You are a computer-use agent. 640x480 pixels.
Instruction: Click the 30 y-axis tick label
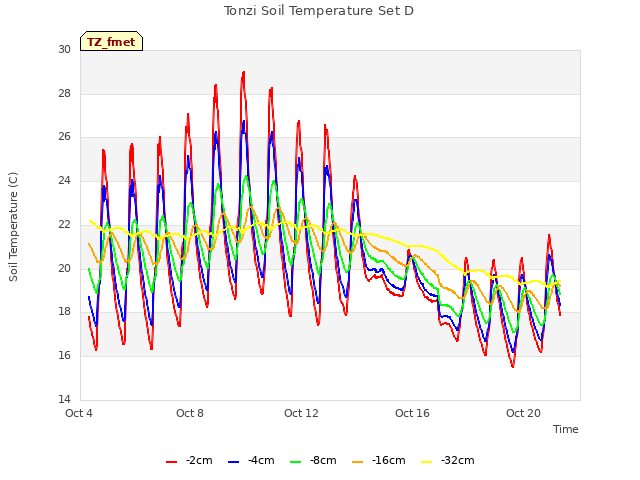point(64,49)
